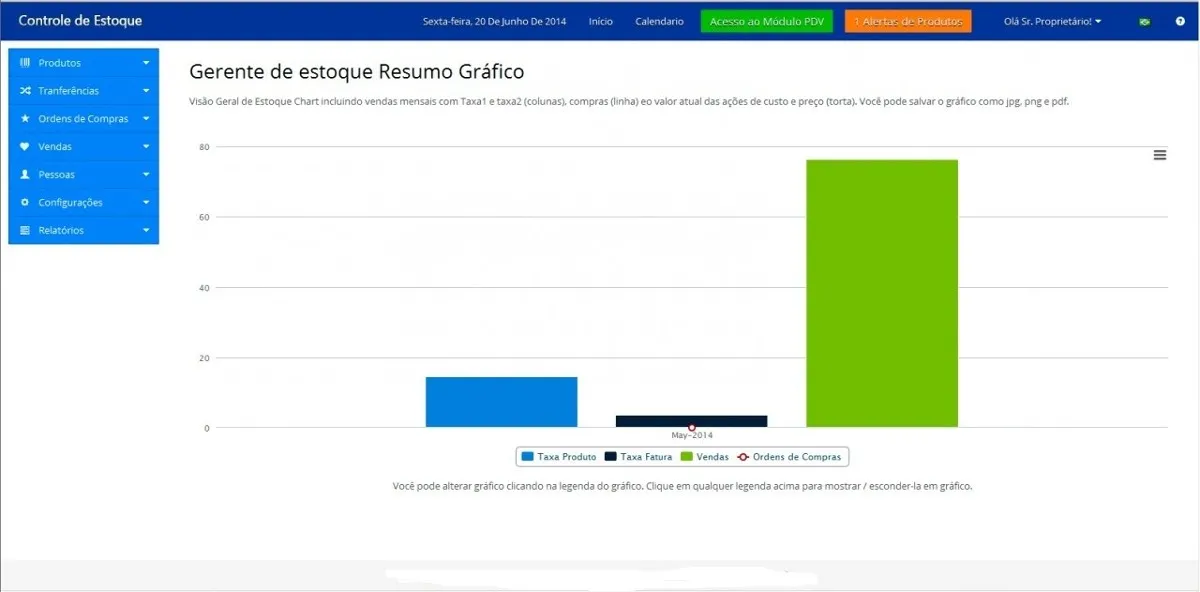The width and height of the screenshot is (1200, 592).
Task: Open Calendario from the top navigation
Action: pos(659,22)
